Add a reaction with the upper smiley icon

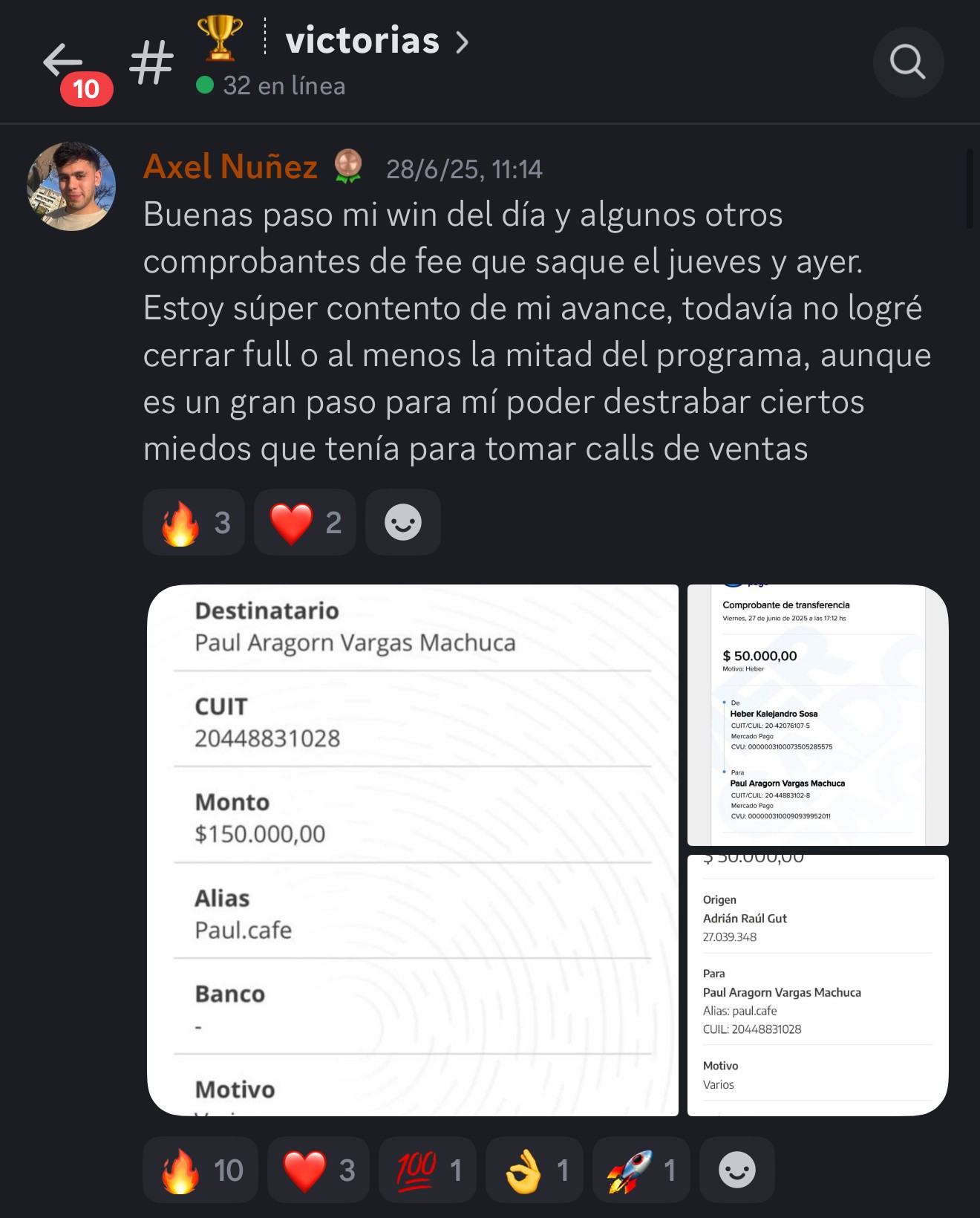[x=403, y=522]
